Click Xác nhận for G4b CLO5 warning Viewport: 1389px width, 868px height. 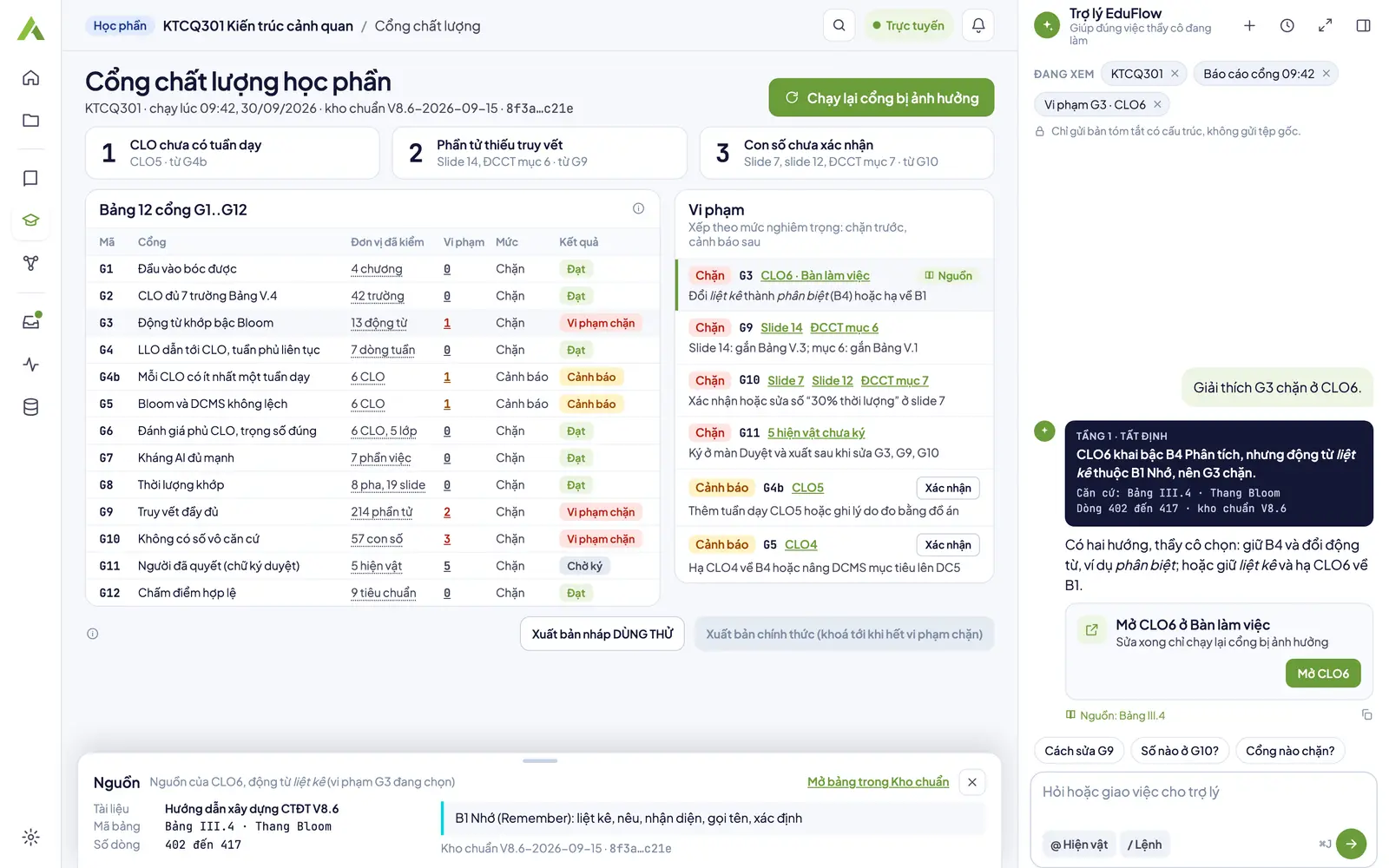[948, 488]
